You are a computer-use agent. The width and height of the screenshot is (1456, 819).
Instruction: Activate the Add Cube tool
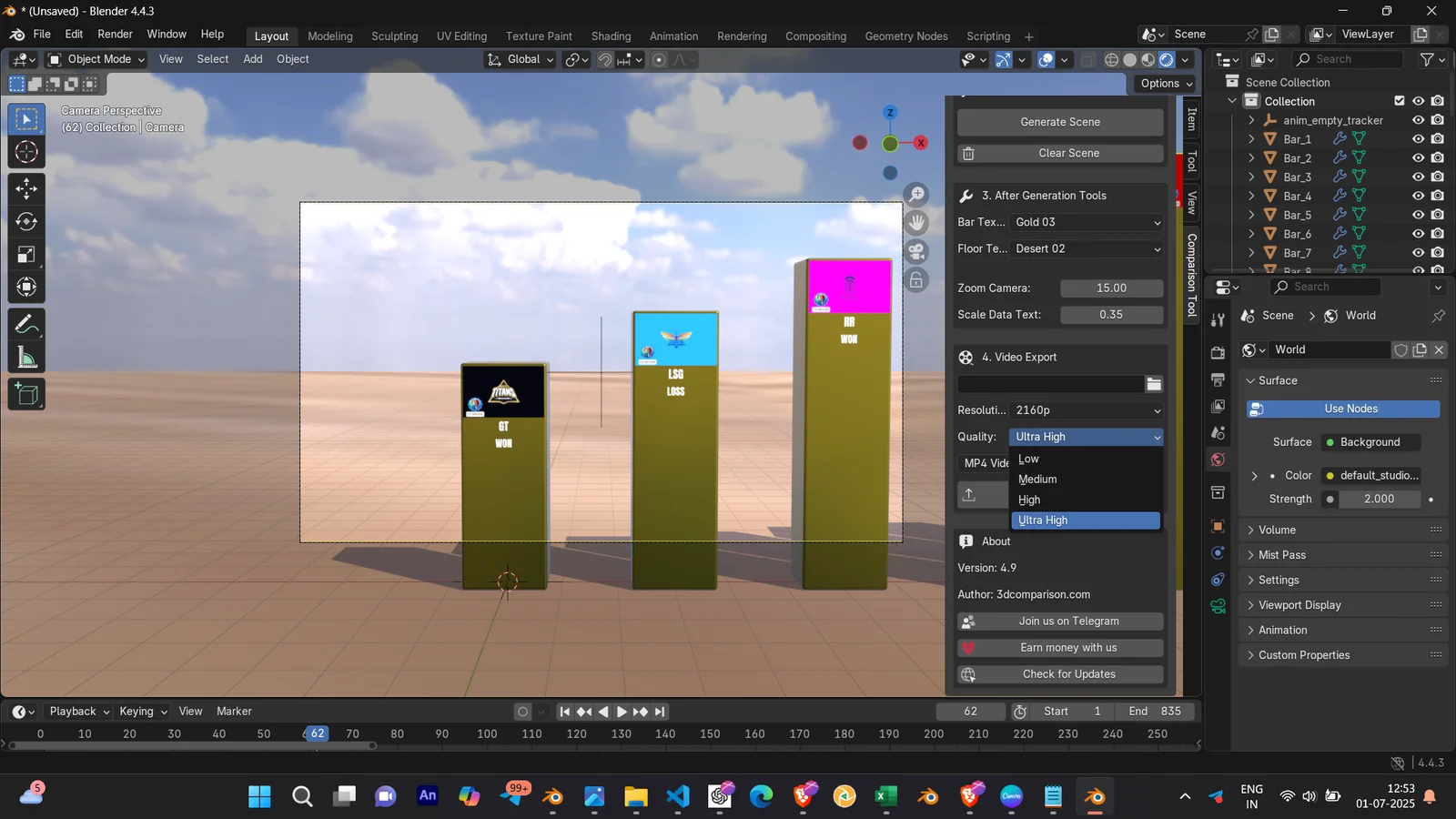tap(25, 393)
